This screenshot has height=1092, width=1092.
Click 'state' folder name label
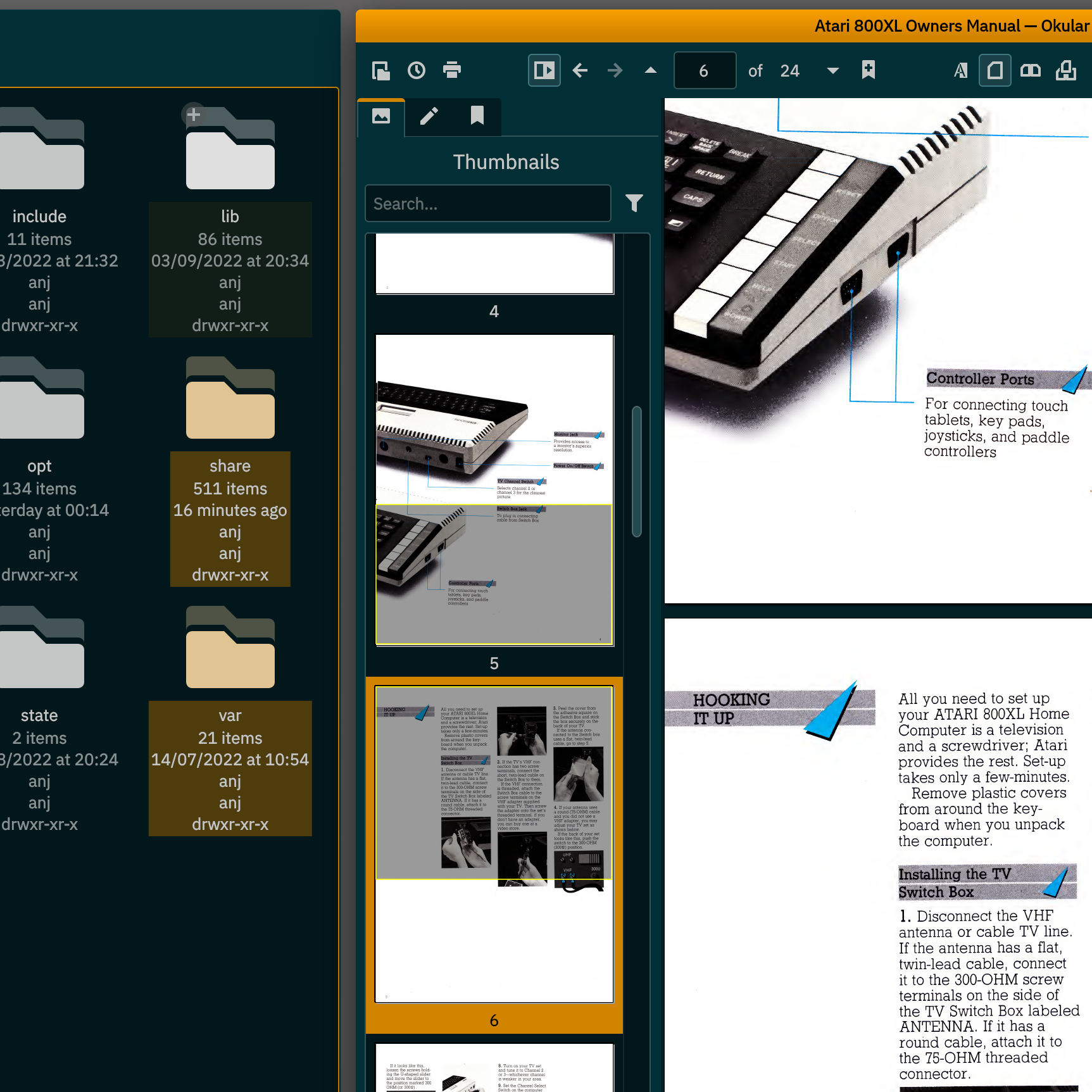point(39,715)
